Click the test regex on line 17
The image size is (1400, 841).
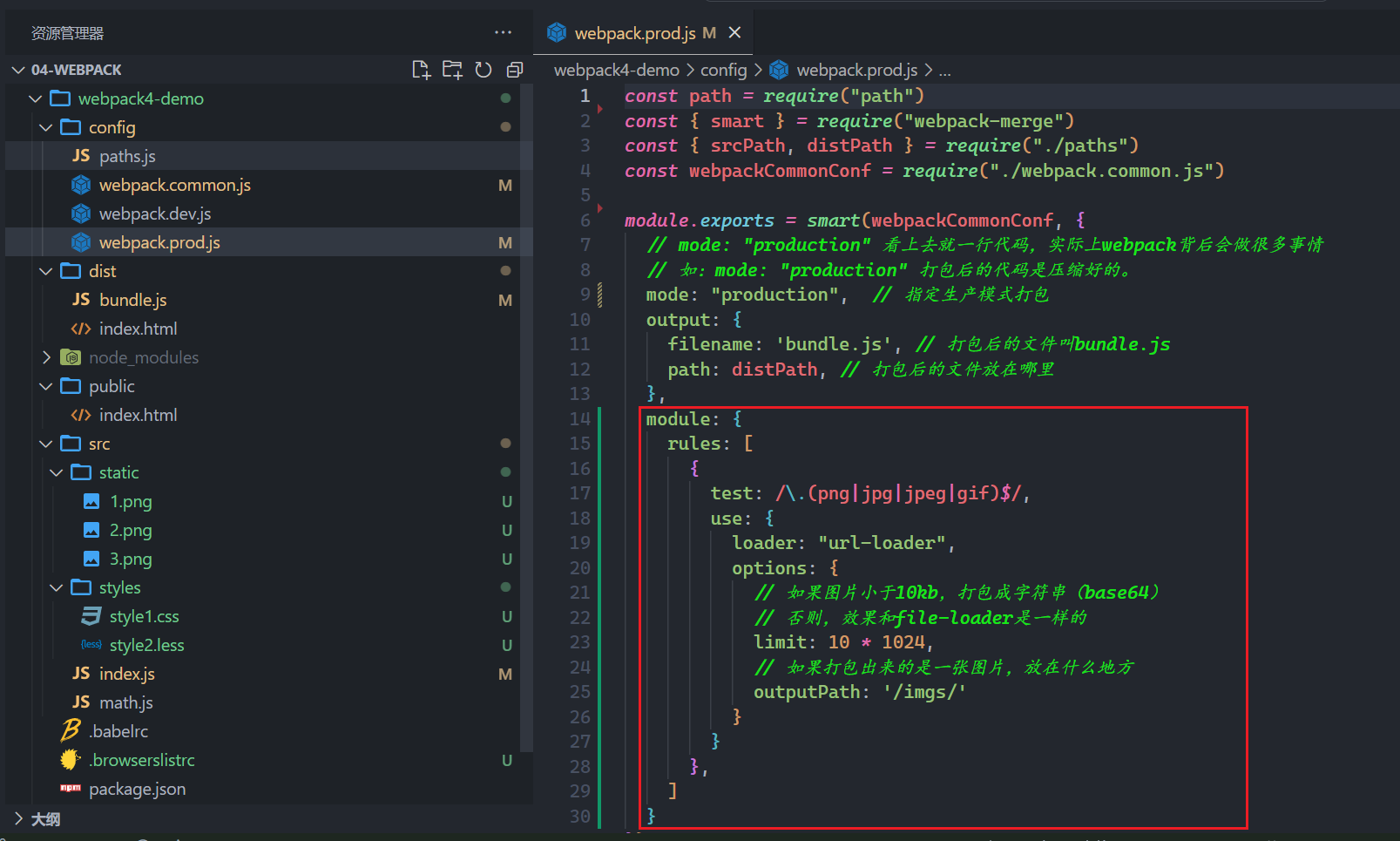[x=897, y=493]
